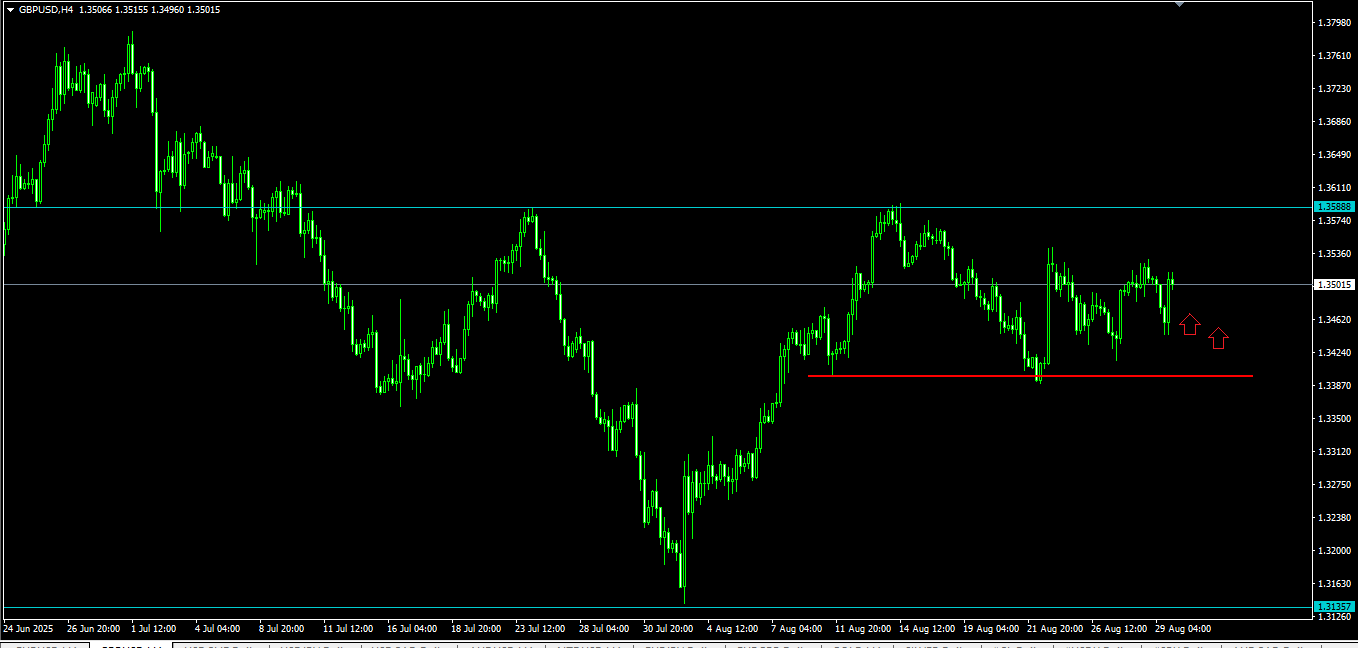
Task: Click the 7 Aug 04:00 time label
Action: [796, 629]
